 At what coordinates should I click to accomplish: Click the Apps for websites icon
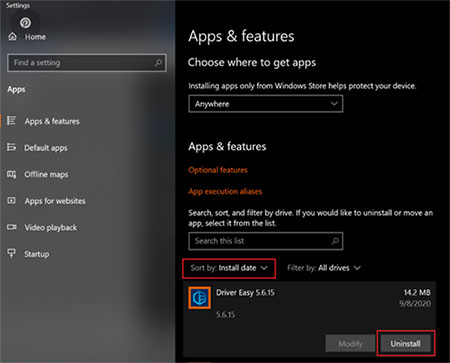[12, 200]
